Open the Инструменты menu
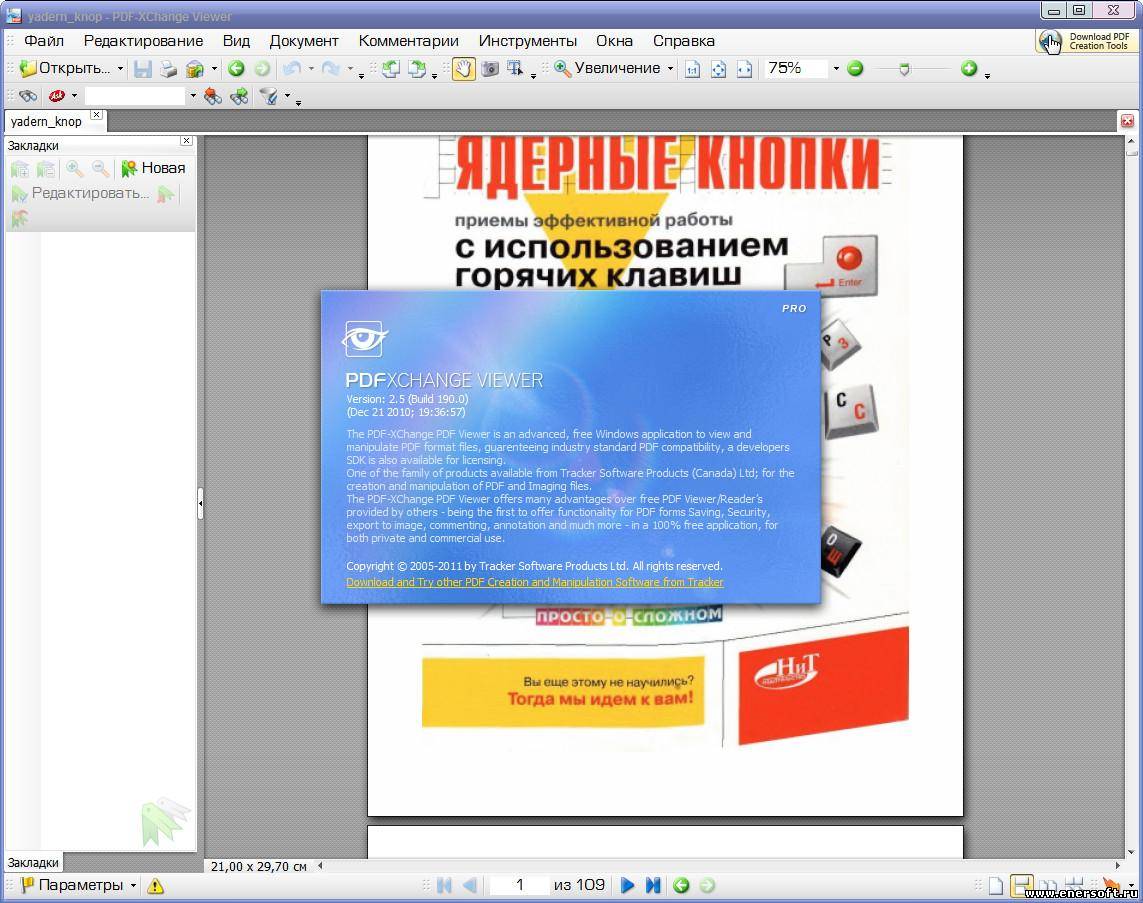This screenshot has width=1143, height=903. [528, 41]
